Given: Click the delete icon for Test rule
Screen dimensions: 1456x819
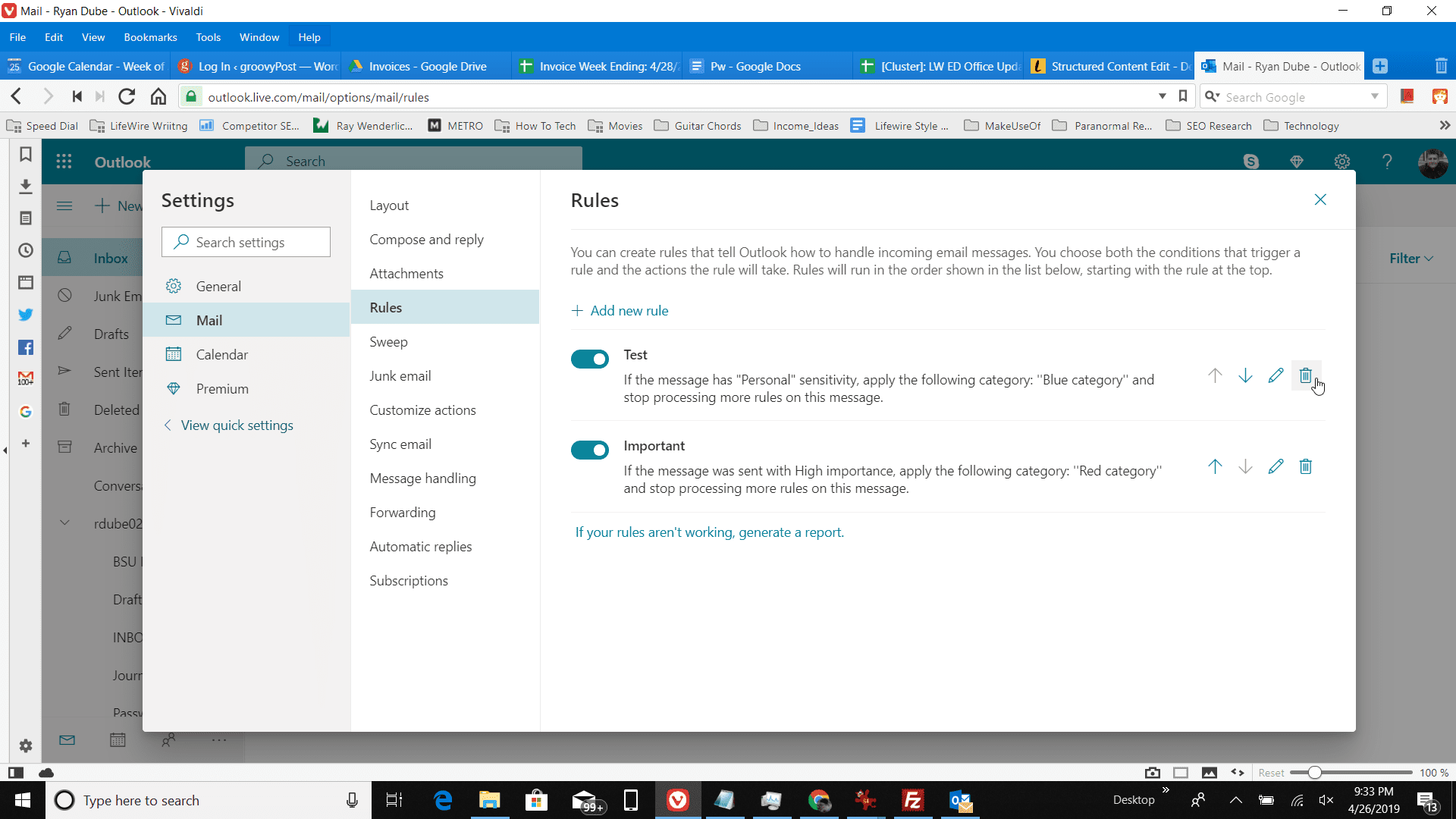Looking at the screenshot, I should tap(1306, 376).
